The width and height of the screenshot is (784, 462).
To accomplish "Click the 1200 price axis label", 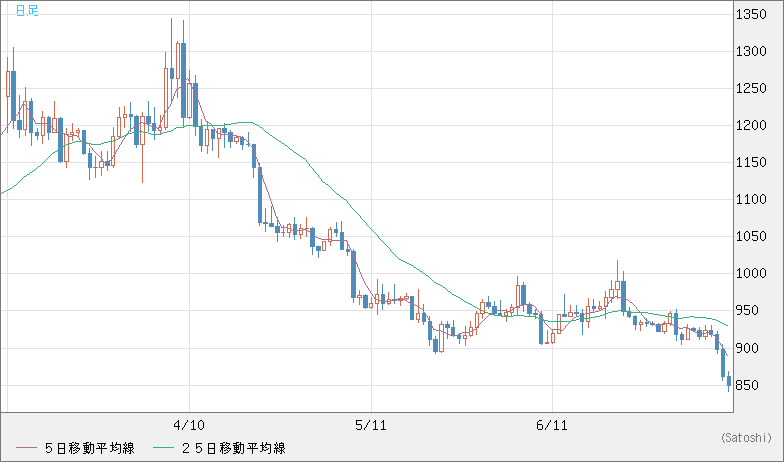I will [751, 125].
